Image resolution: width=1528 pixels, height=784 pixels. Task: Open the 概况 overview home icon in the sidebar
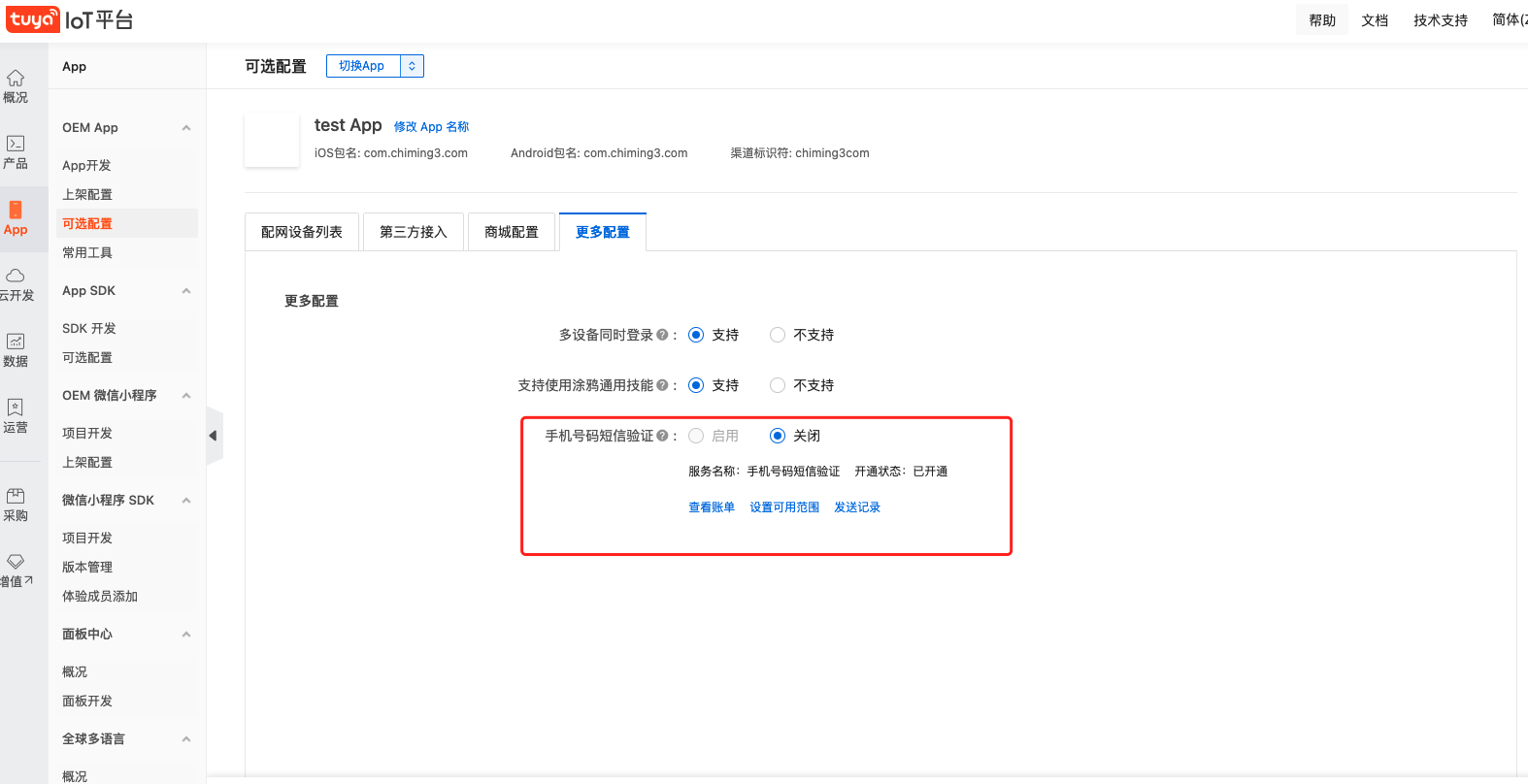pos(16,79)
